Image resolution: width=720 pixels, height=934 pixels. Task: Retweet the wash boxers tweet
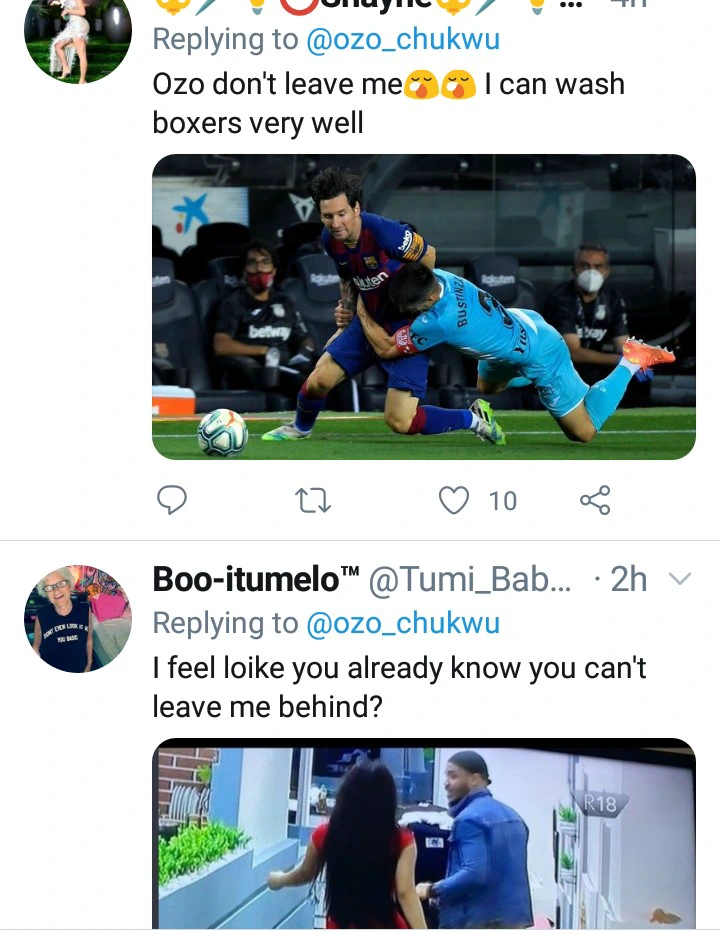point(314,499)
